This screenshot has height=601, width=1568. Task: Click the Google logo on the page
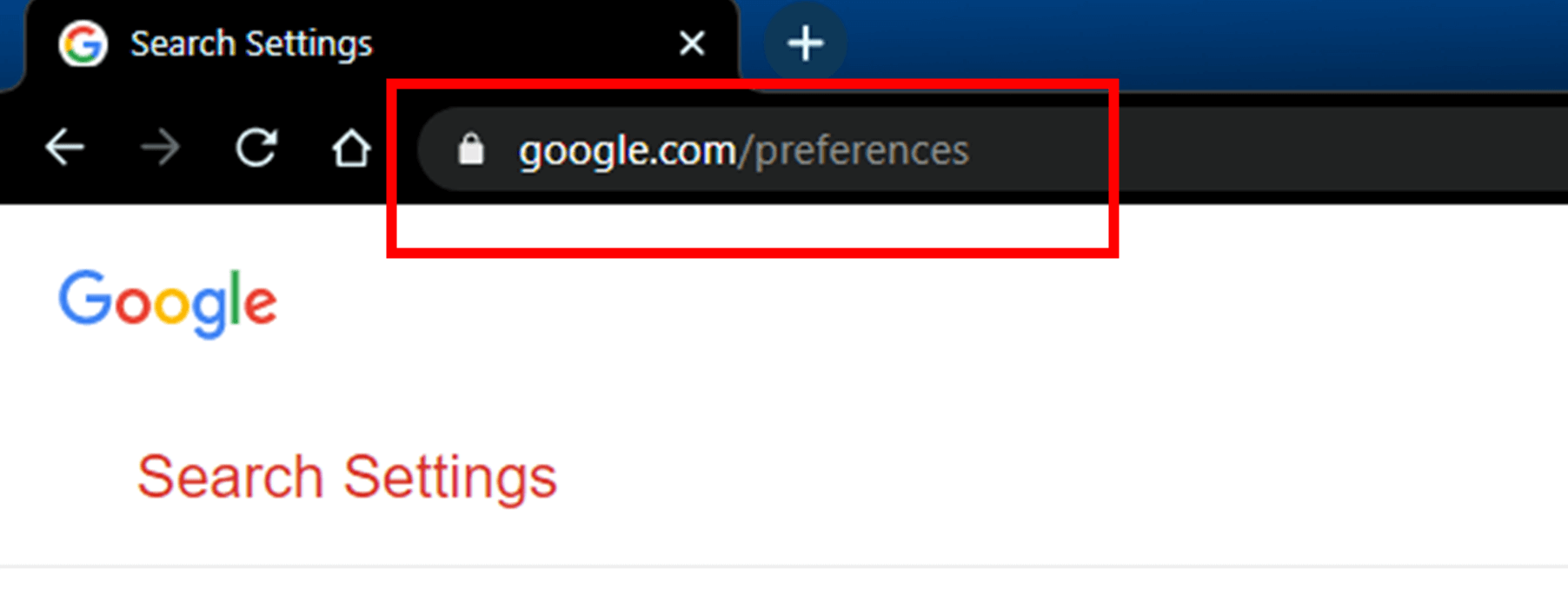[x=168, y=302]
